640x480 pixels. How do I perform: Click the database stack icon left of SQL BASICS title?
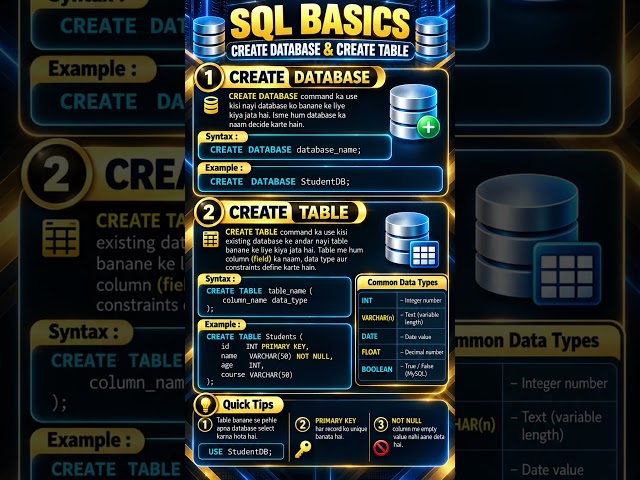coord(209,37)
